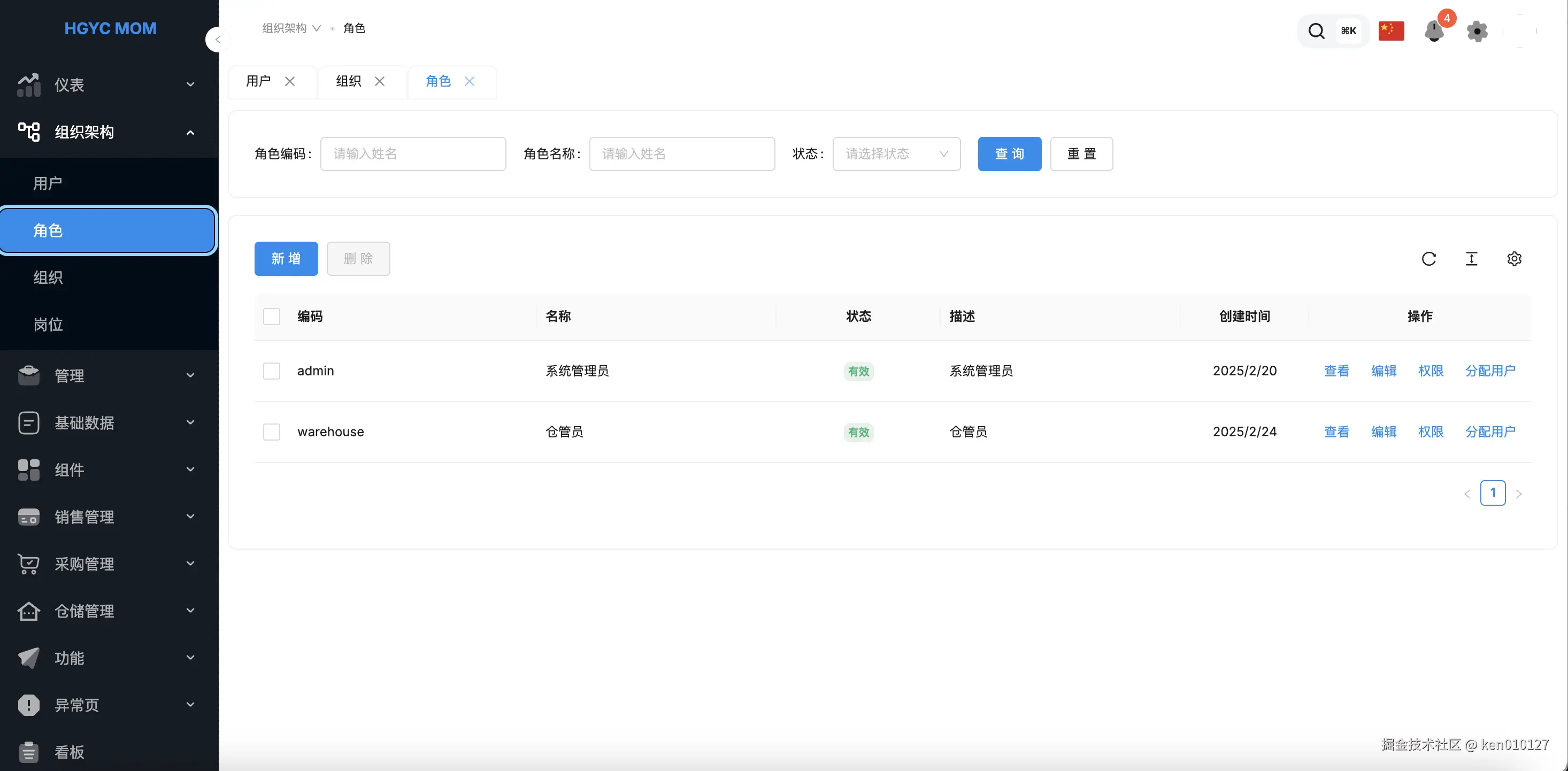Click the 新增 button
Image resolution: width=1568 pixels, height=771 pixels.
click(x=286, y=259)
